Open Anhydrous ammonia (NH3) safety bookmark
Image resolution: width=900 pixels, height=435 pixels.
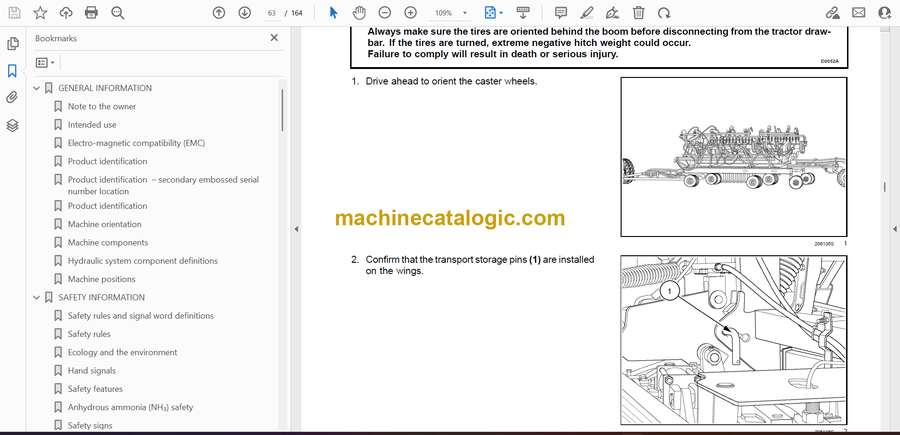point(130,407)
